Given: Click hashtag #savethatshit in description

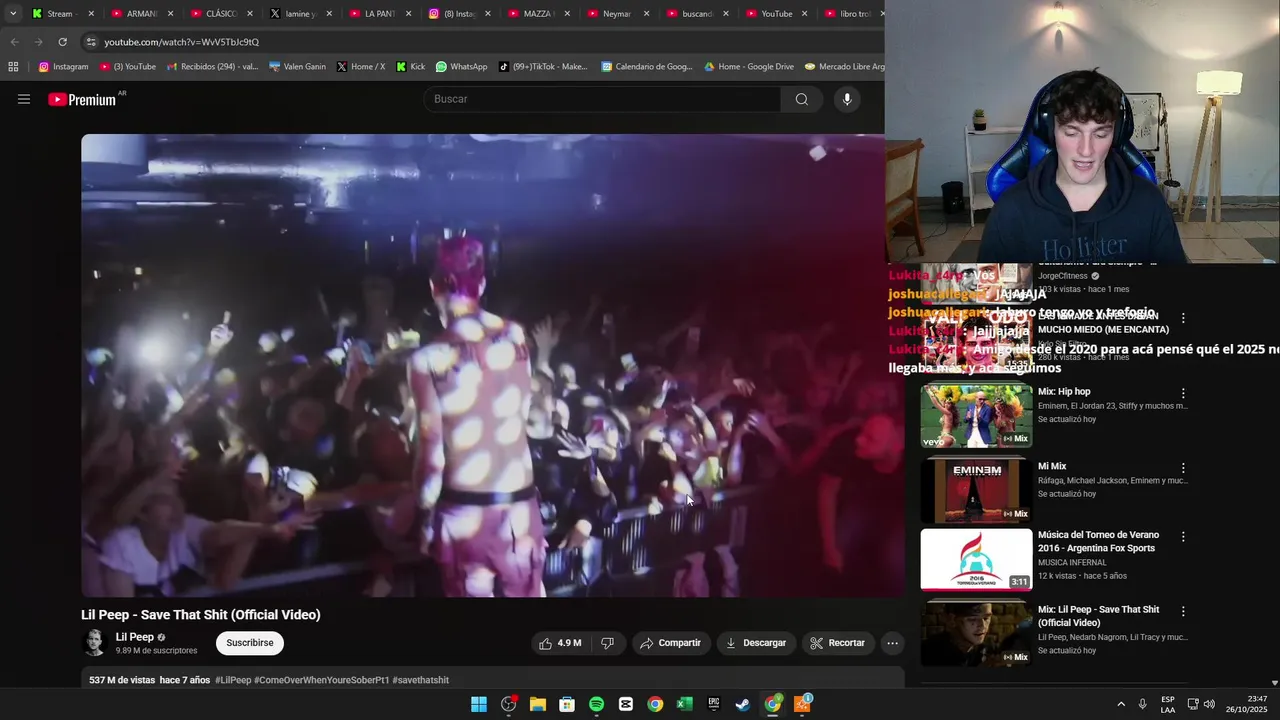Looking at the screenshot, I should tap(420, 680).
